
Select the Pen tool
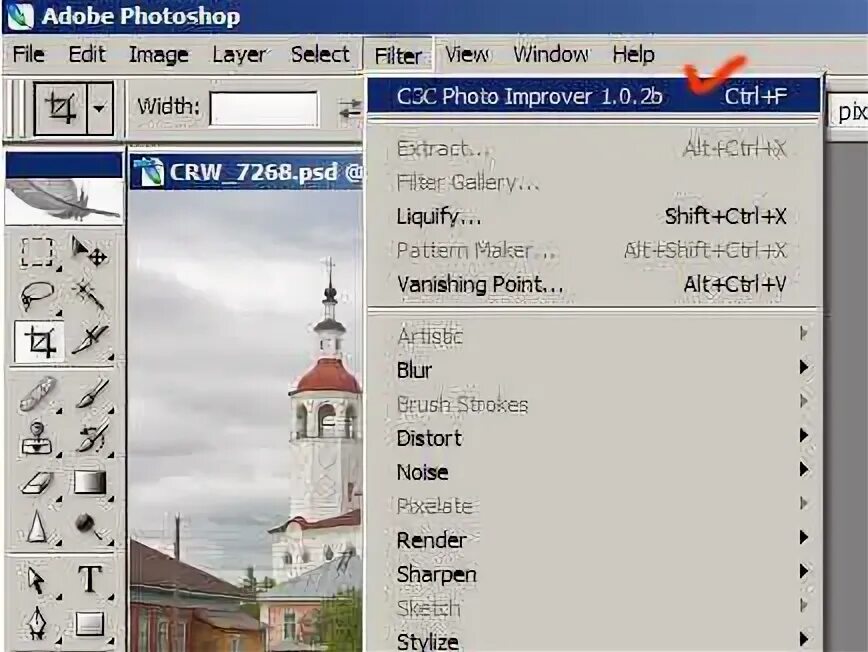click(x=37, y=623)
